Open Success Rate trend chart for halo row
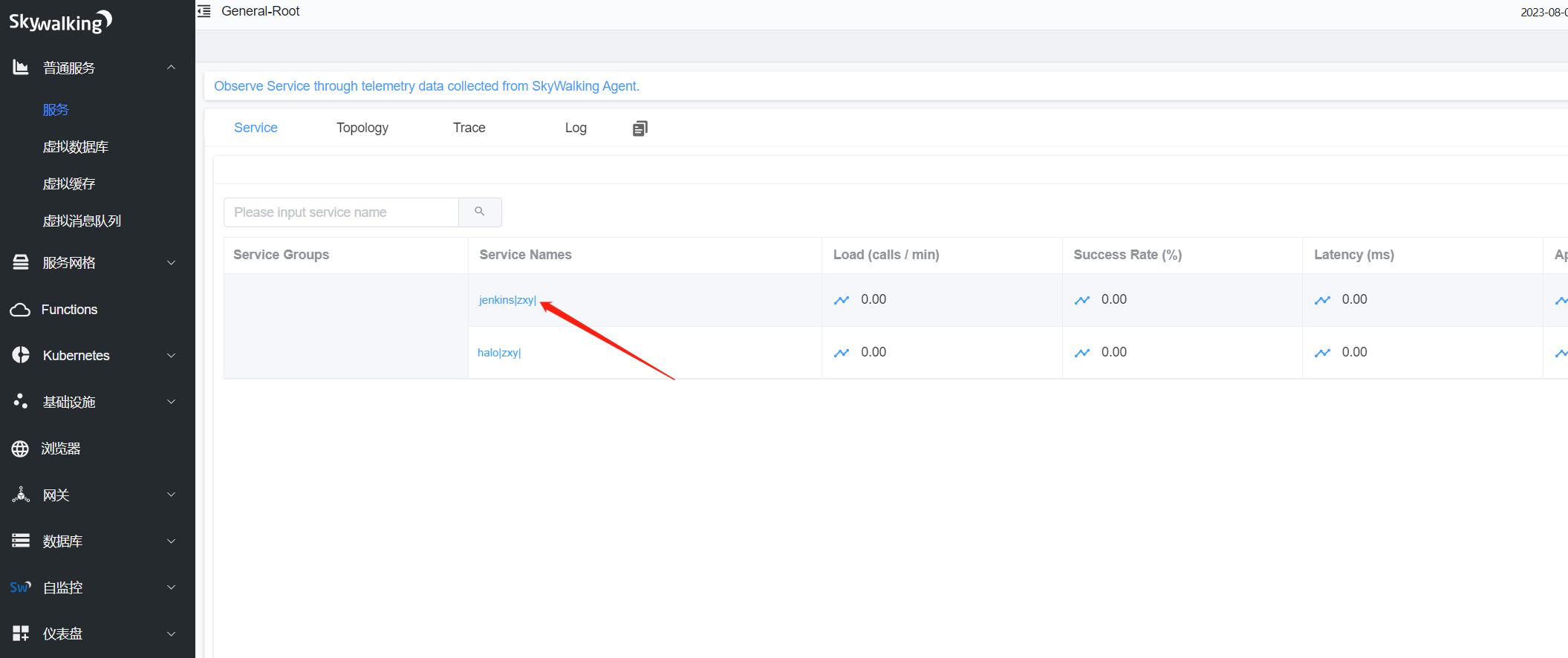Viewport: 1568px width, 658px height. tap(1082, 353)
